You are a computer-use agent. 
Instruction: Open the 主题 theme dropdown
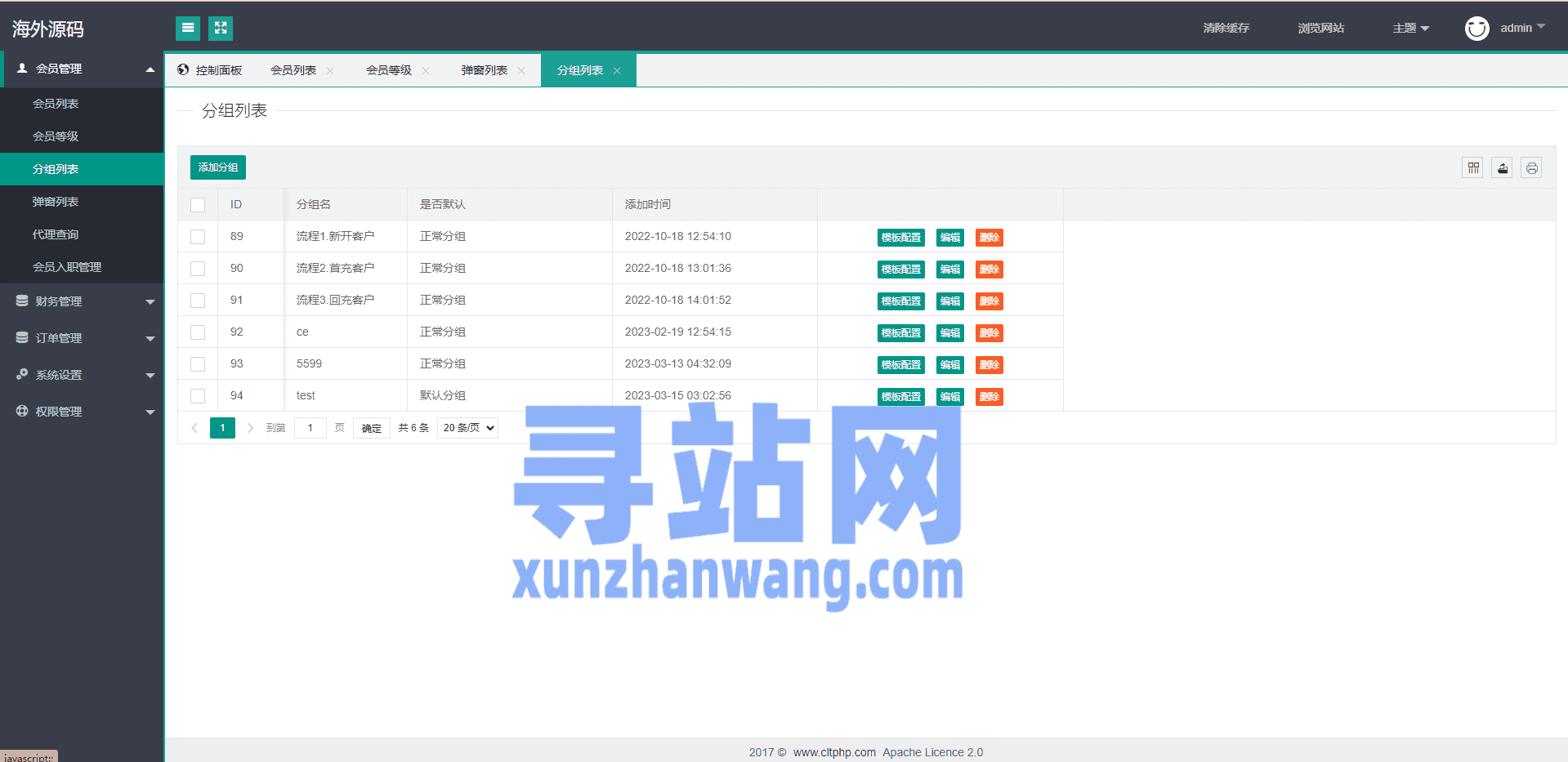[1410, 29]
